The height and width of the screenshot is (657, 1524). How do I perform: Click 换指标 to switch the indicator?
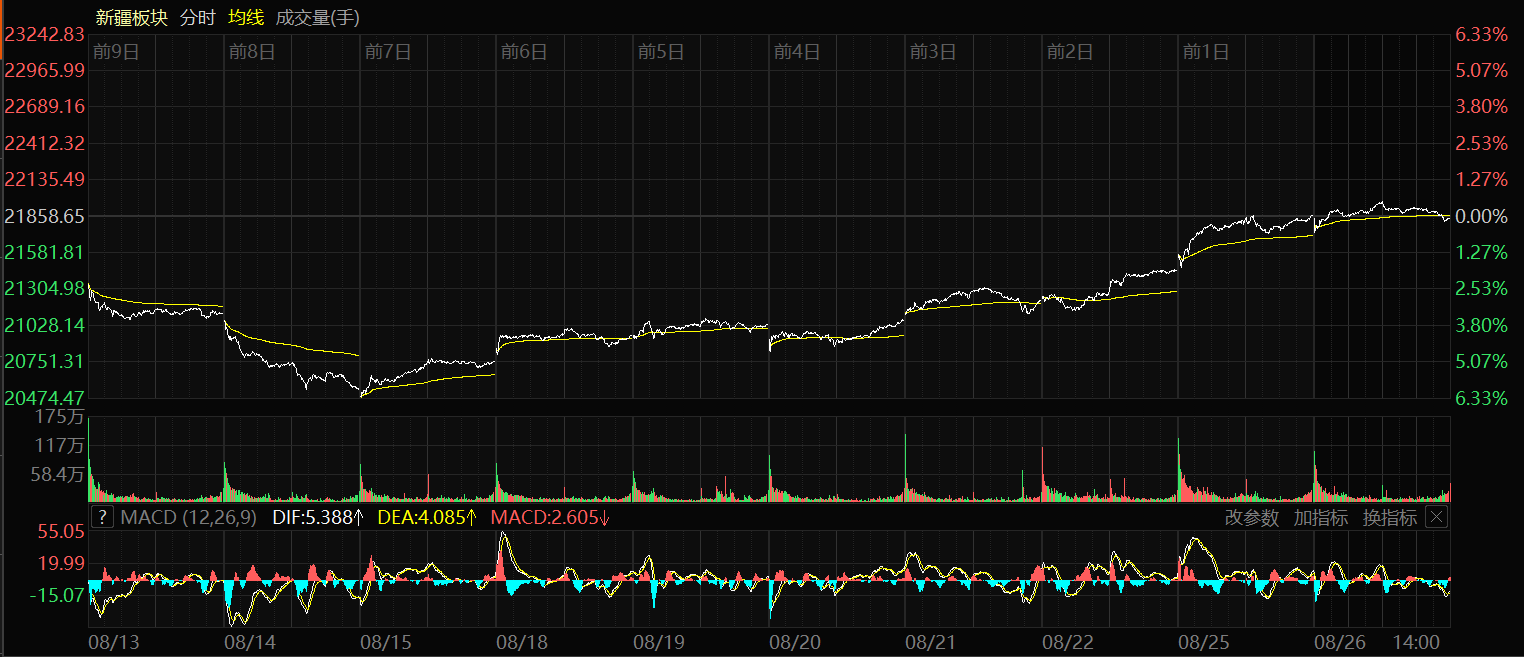1390,517
